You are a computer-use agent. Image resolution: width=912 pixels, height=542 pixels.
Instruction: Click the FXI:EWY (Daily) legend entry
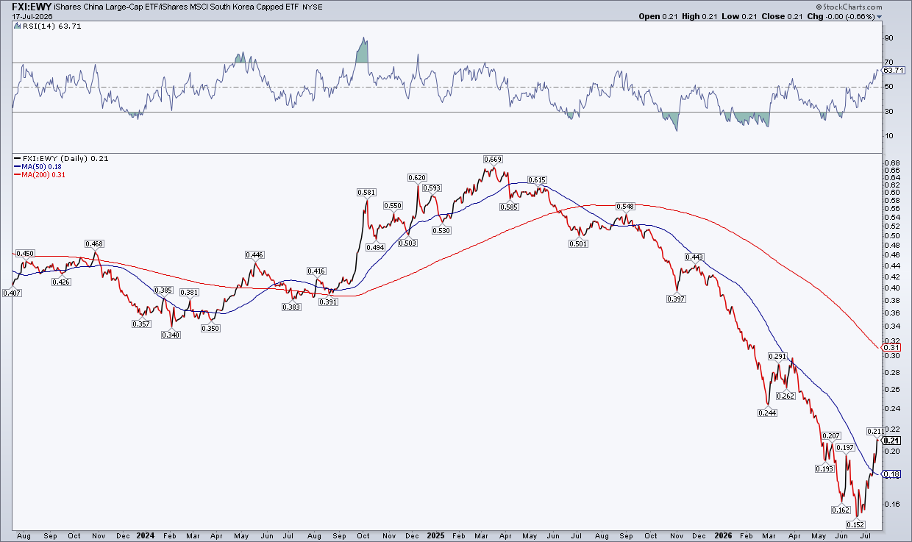click(x=61, y=158)
